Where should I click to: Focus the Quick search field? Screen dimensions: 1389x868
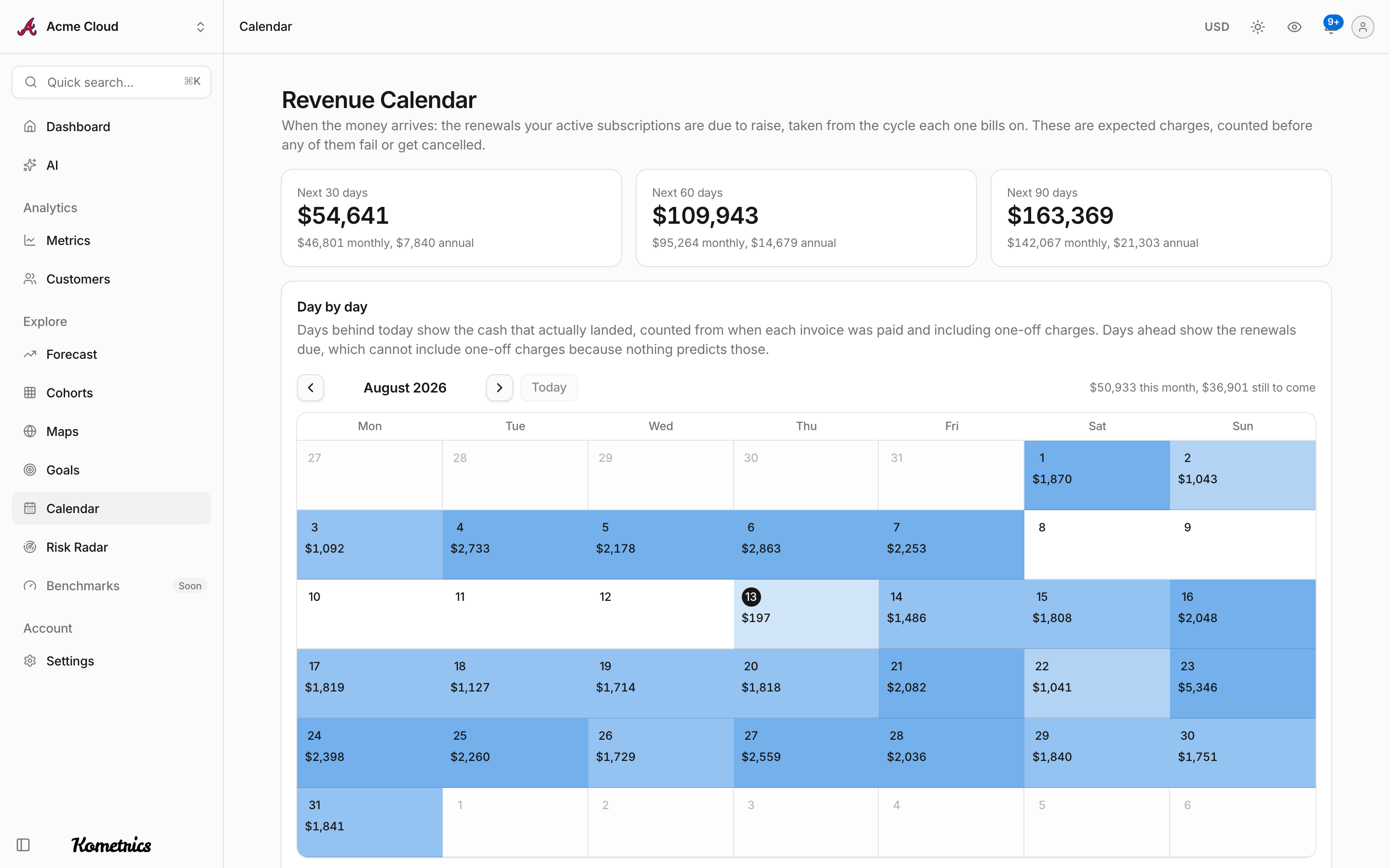(111, 82)
